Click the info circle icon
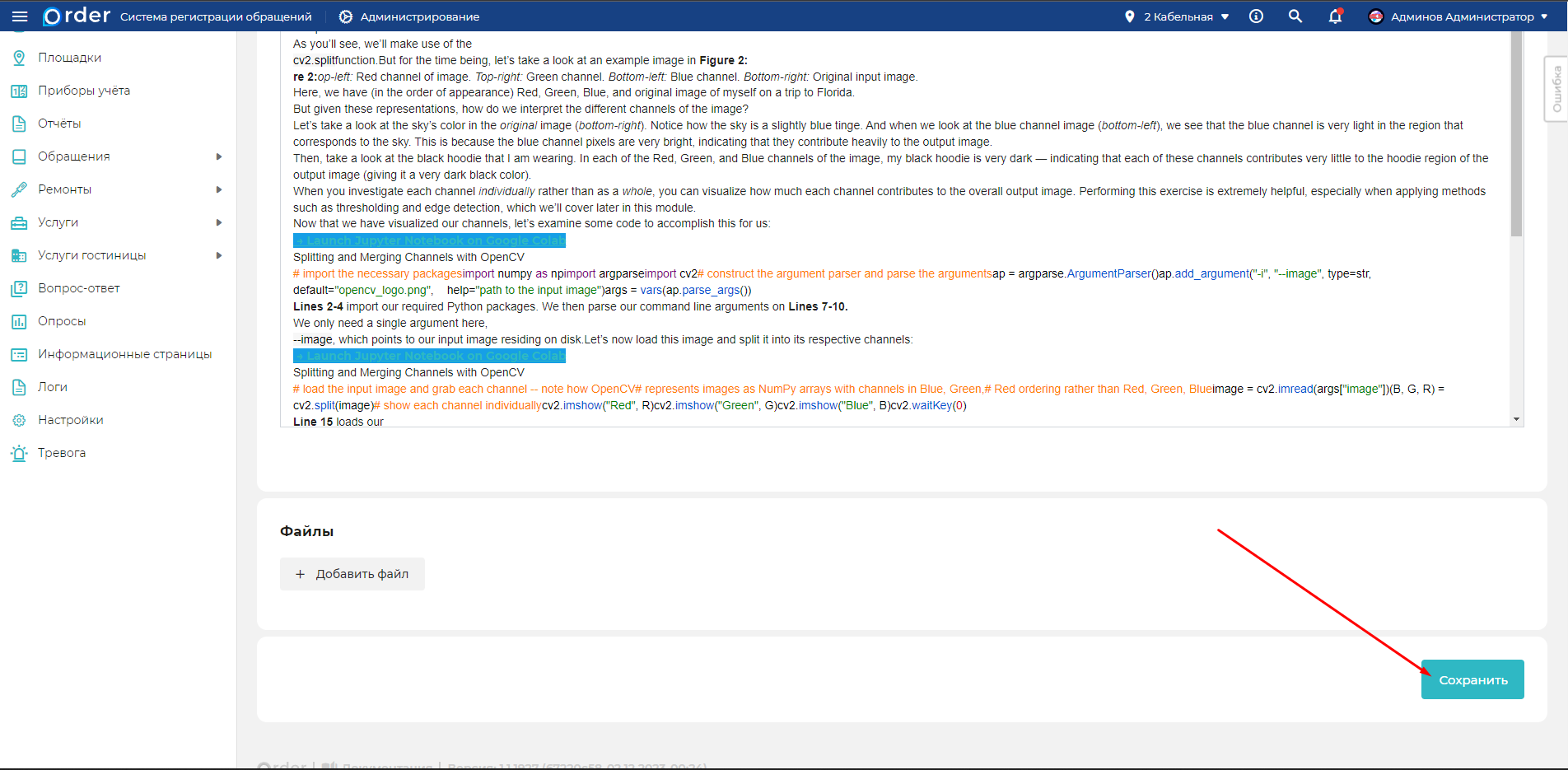The image size is (1568, 770). click(x=1256, y=16)
